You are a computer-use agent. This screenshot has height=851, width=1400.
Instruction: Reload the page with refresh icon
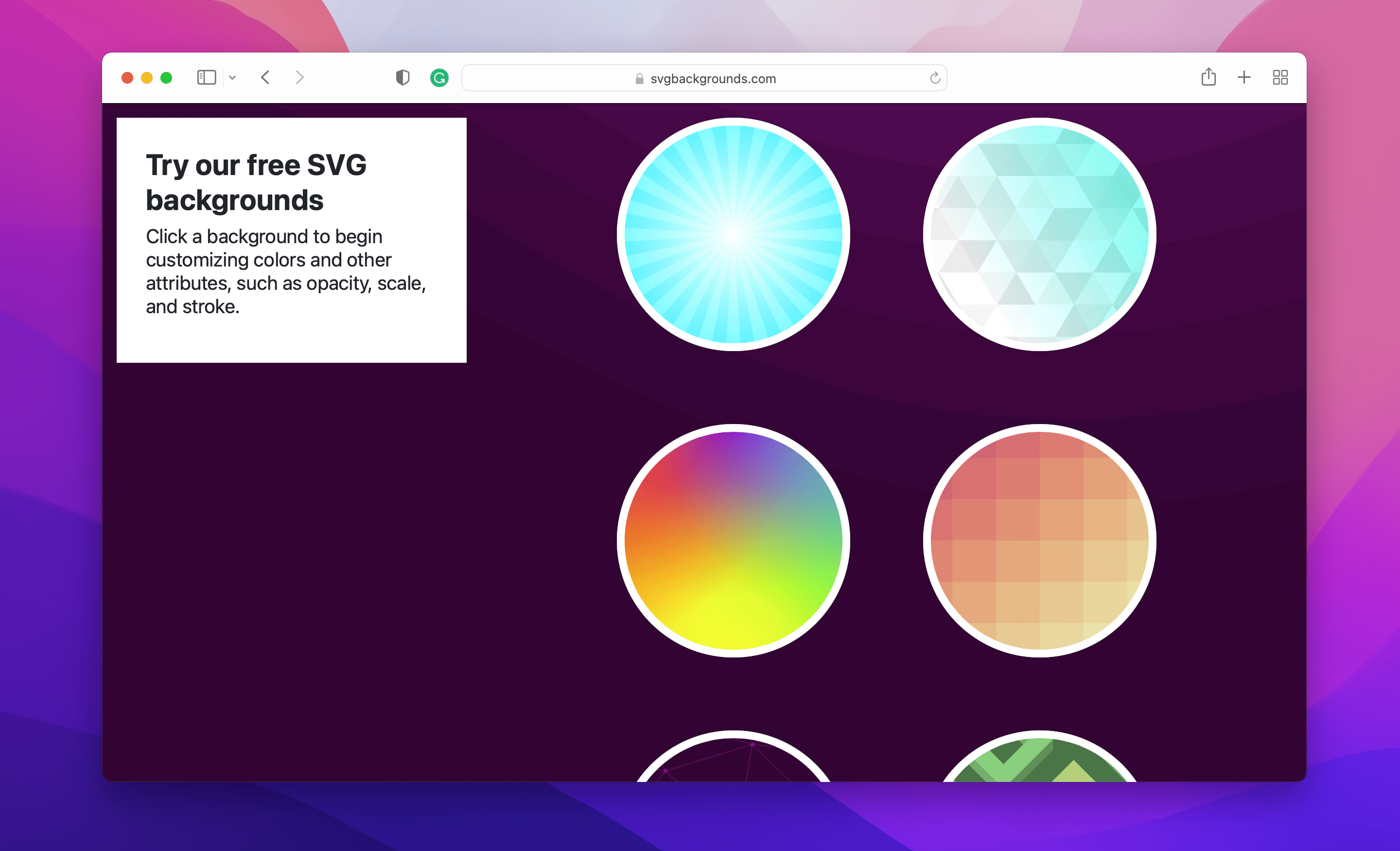click(935, 78)
